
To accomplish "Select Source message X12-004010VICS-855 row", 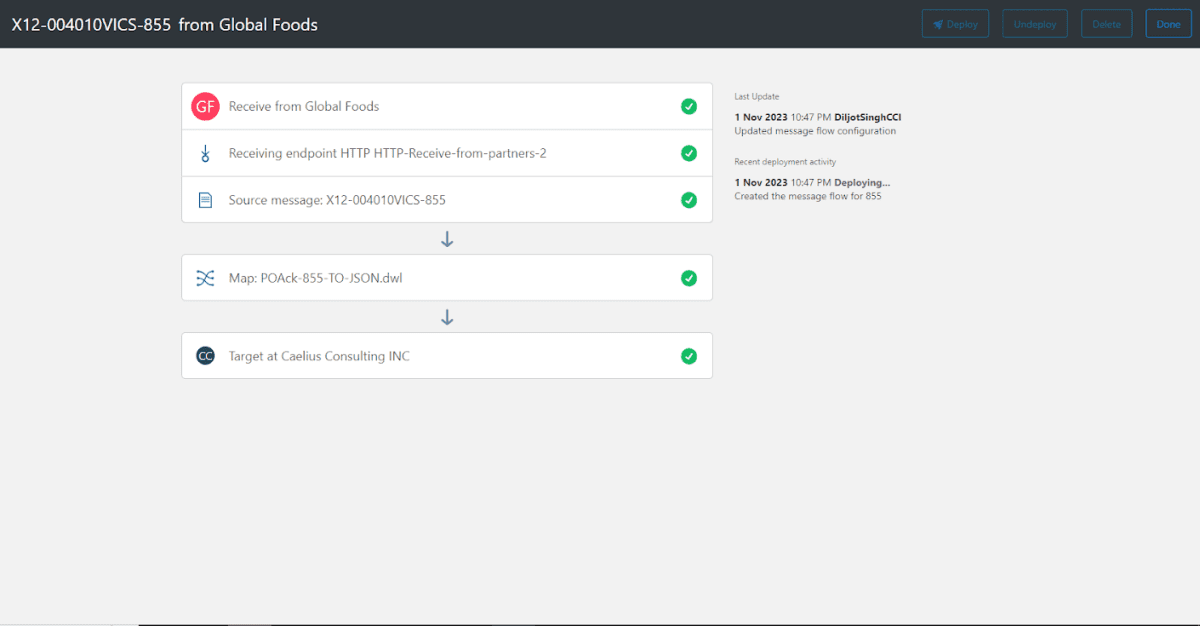I will coord(447,200).
